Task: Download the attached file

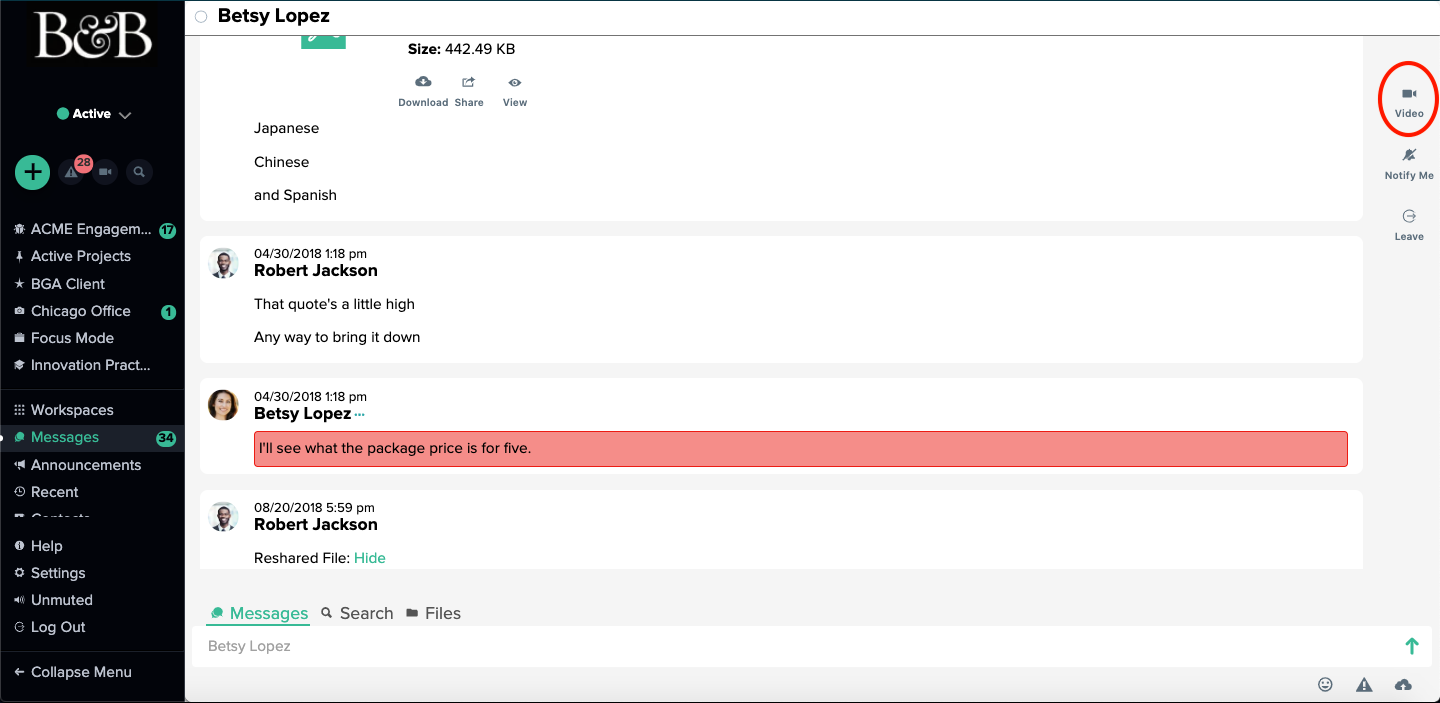Action: [x=423, y=90]
